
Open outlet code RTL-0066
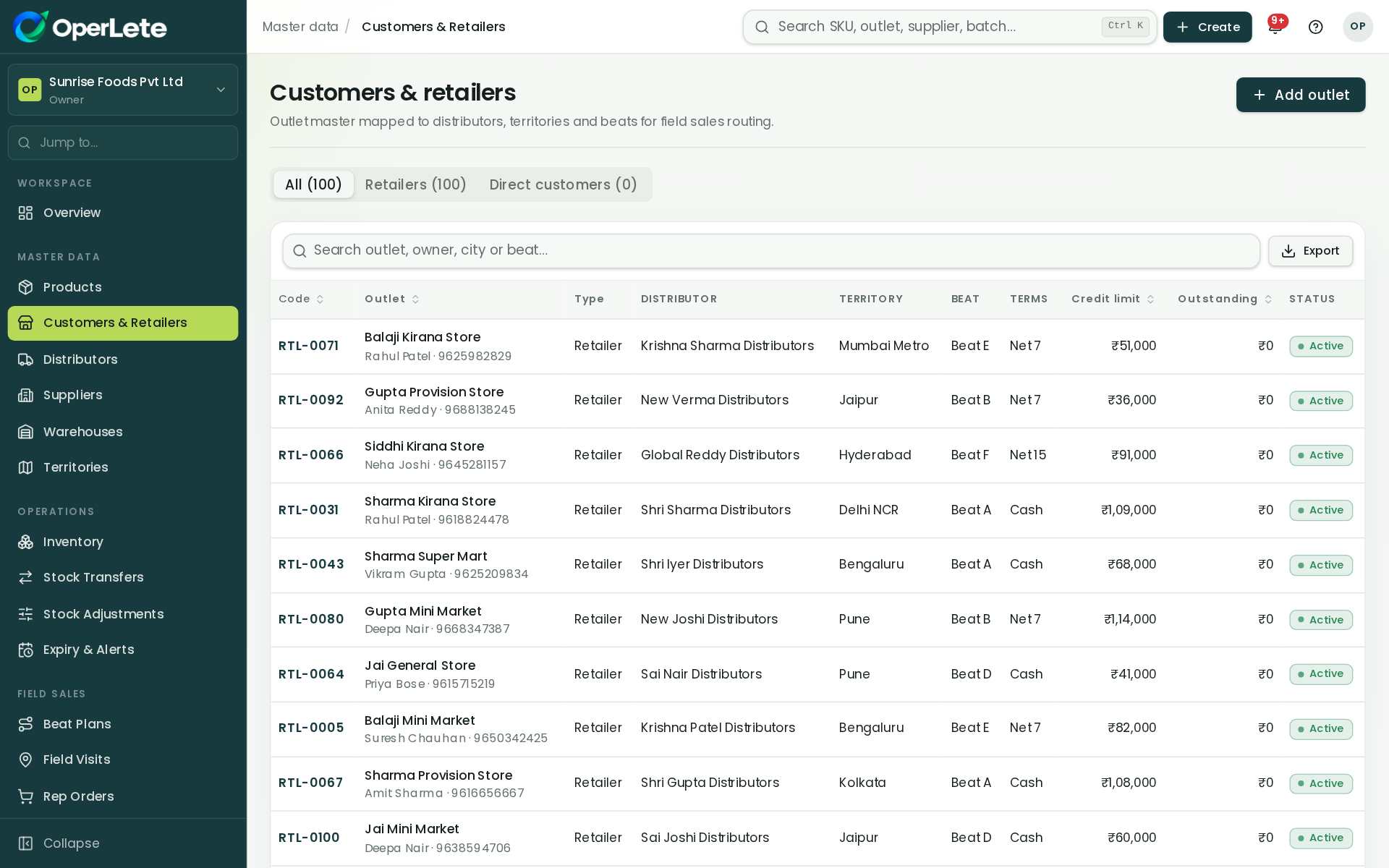tap(311, 455)
